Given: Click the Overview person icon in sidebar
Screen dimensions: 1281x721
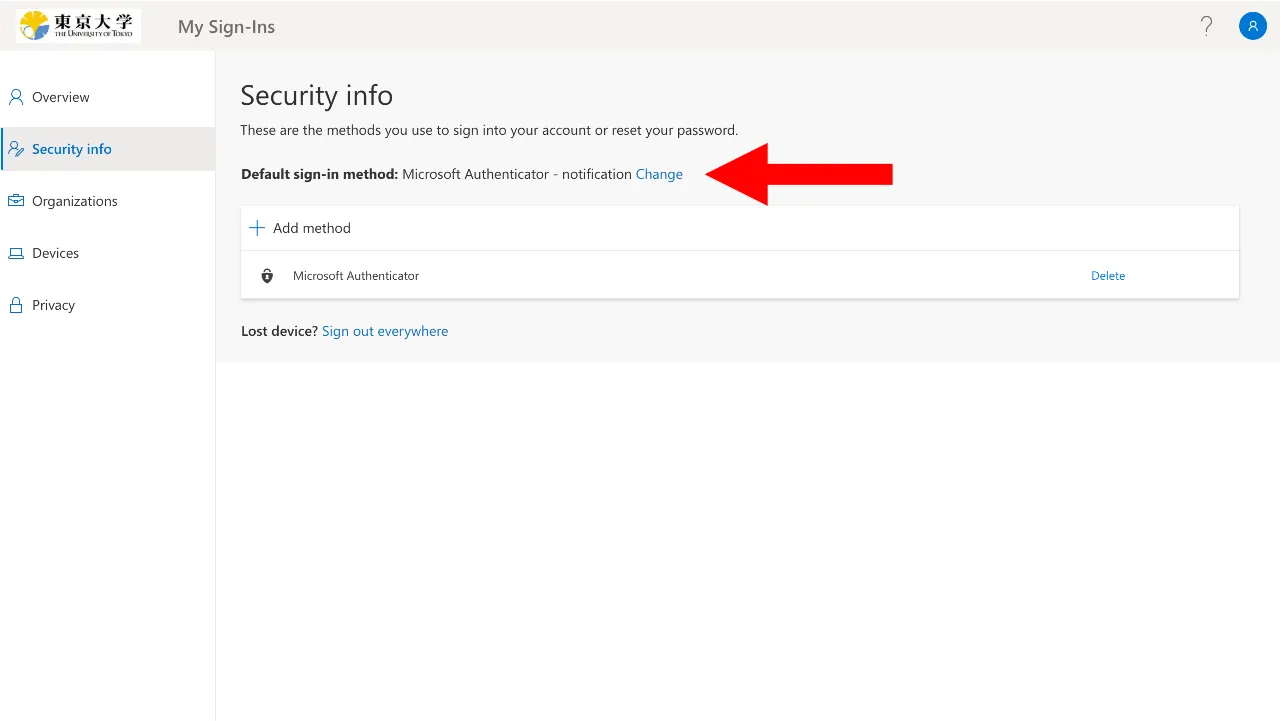Looking at the screenshot, I should tap(16, 97).
